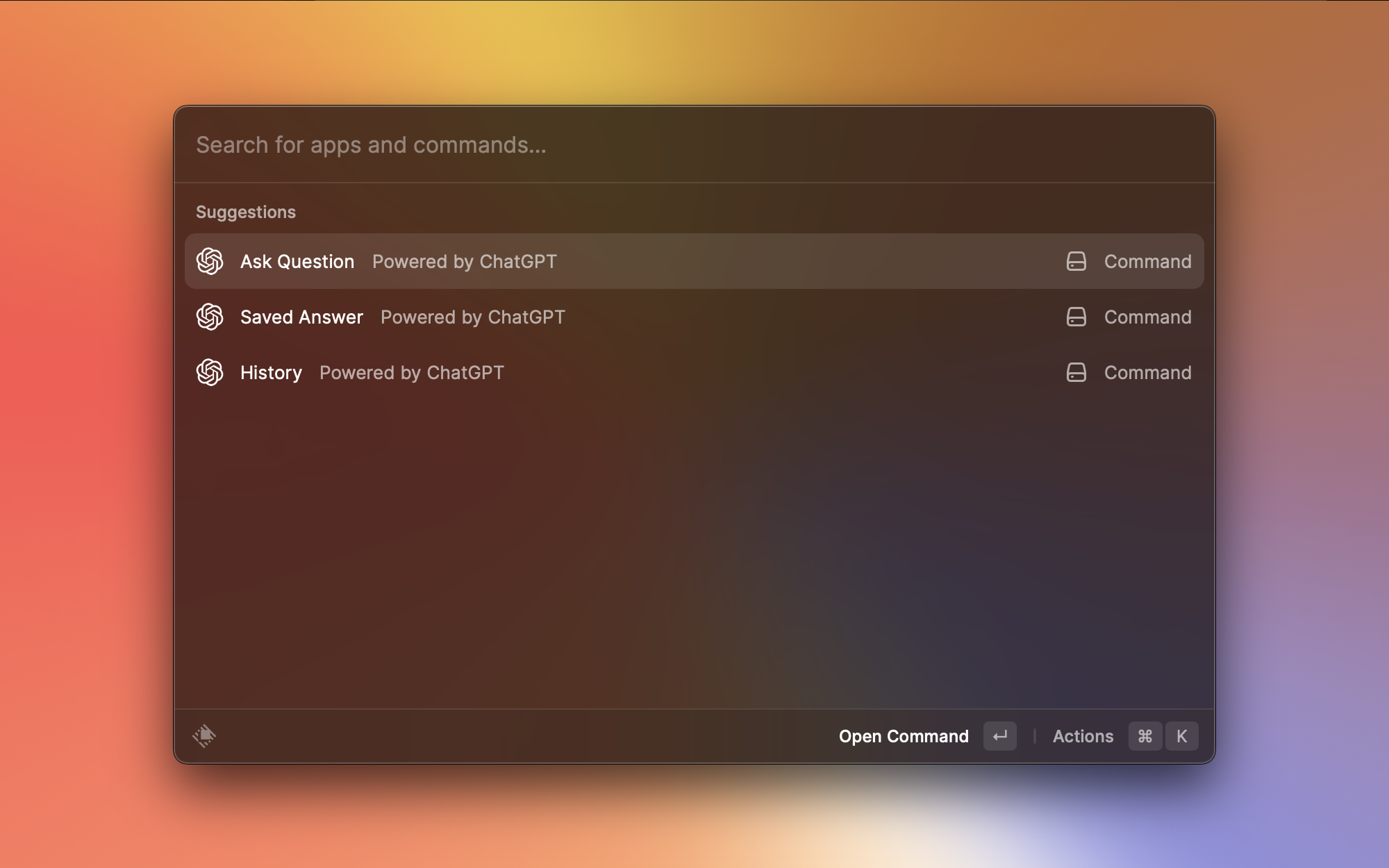
Task: Select the Ask Question suggestion
Action: [694, 261]
